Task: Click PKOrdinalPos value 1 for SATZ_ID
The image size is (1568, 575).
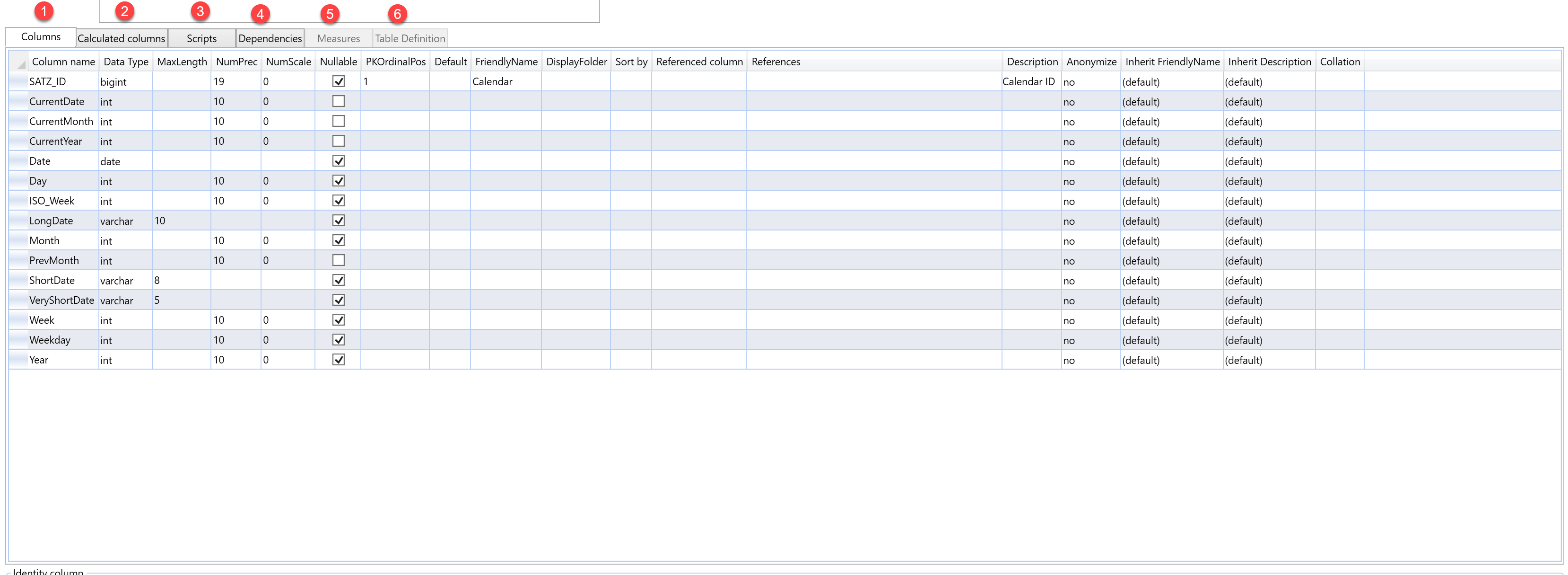Action: tap(395, 81)
